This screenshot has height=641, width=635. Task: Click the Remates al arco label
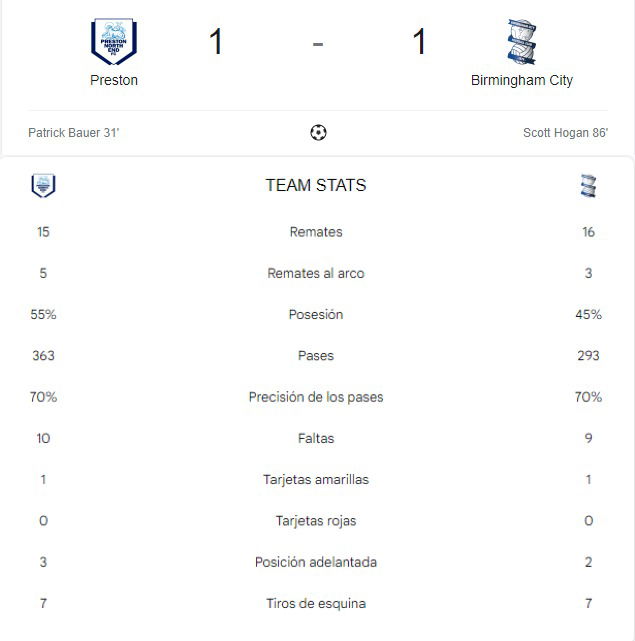click(x=316, y=273)
